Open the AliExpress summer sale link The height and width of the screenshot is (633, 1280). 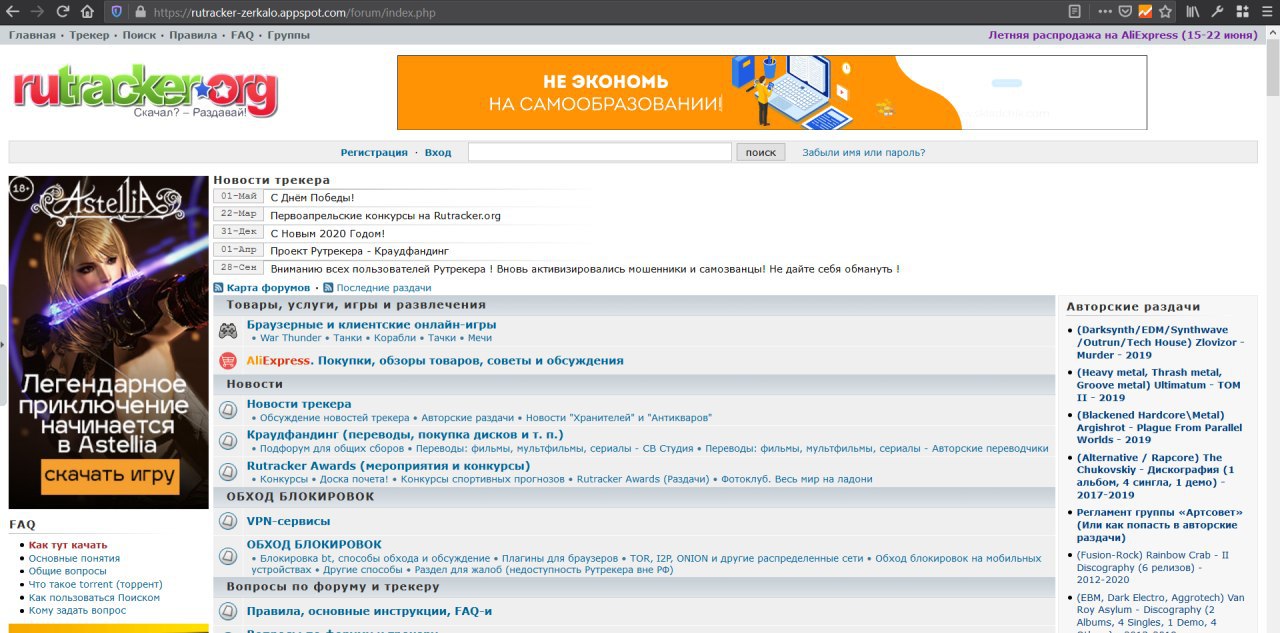[x=1123, y=35]
